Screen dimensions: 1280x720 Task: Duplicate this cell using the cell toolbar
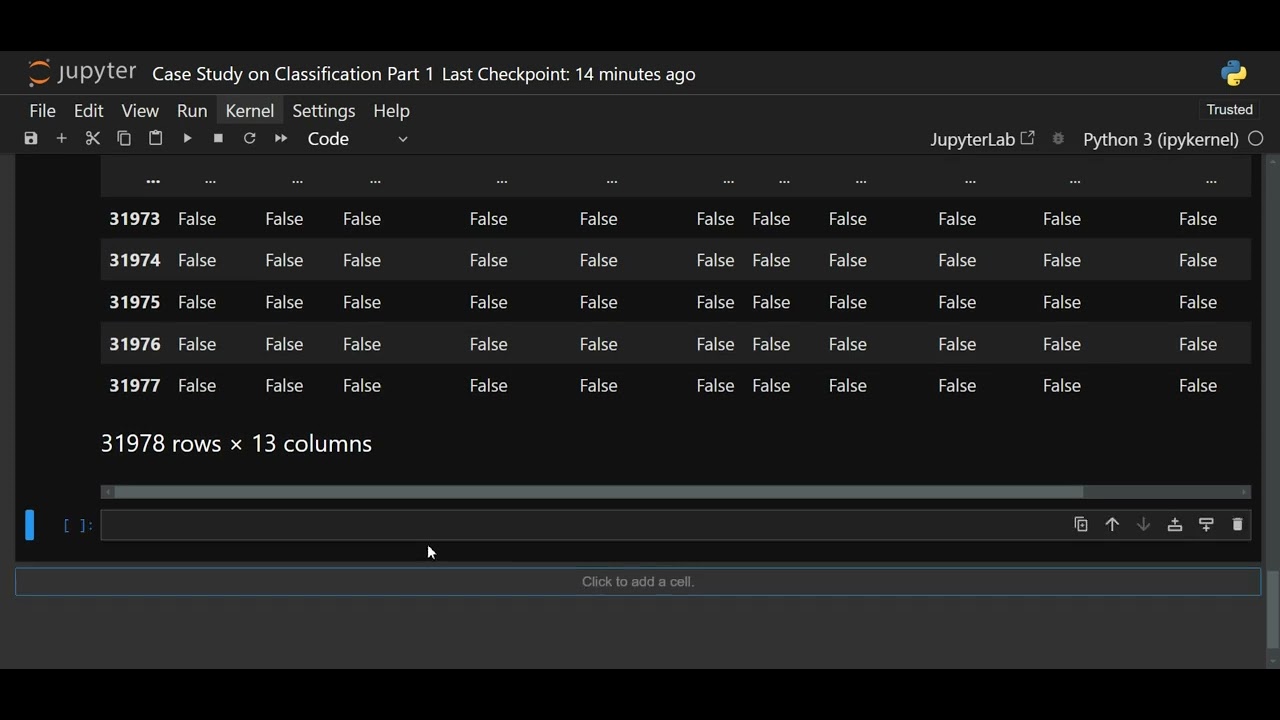click(x=1081, y=525)
